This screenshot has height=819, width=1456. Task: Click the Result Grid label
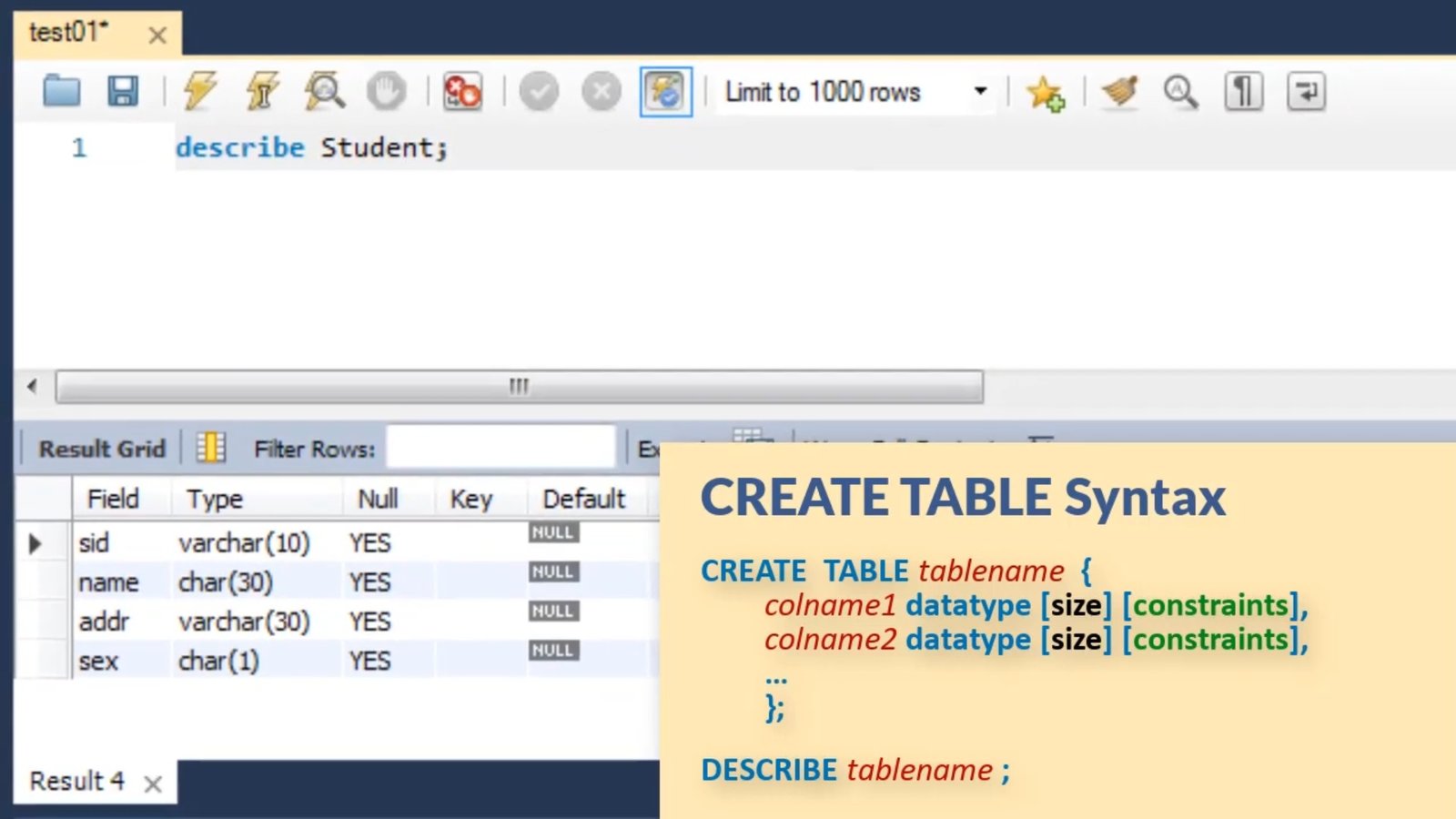[x=102, y=449]
